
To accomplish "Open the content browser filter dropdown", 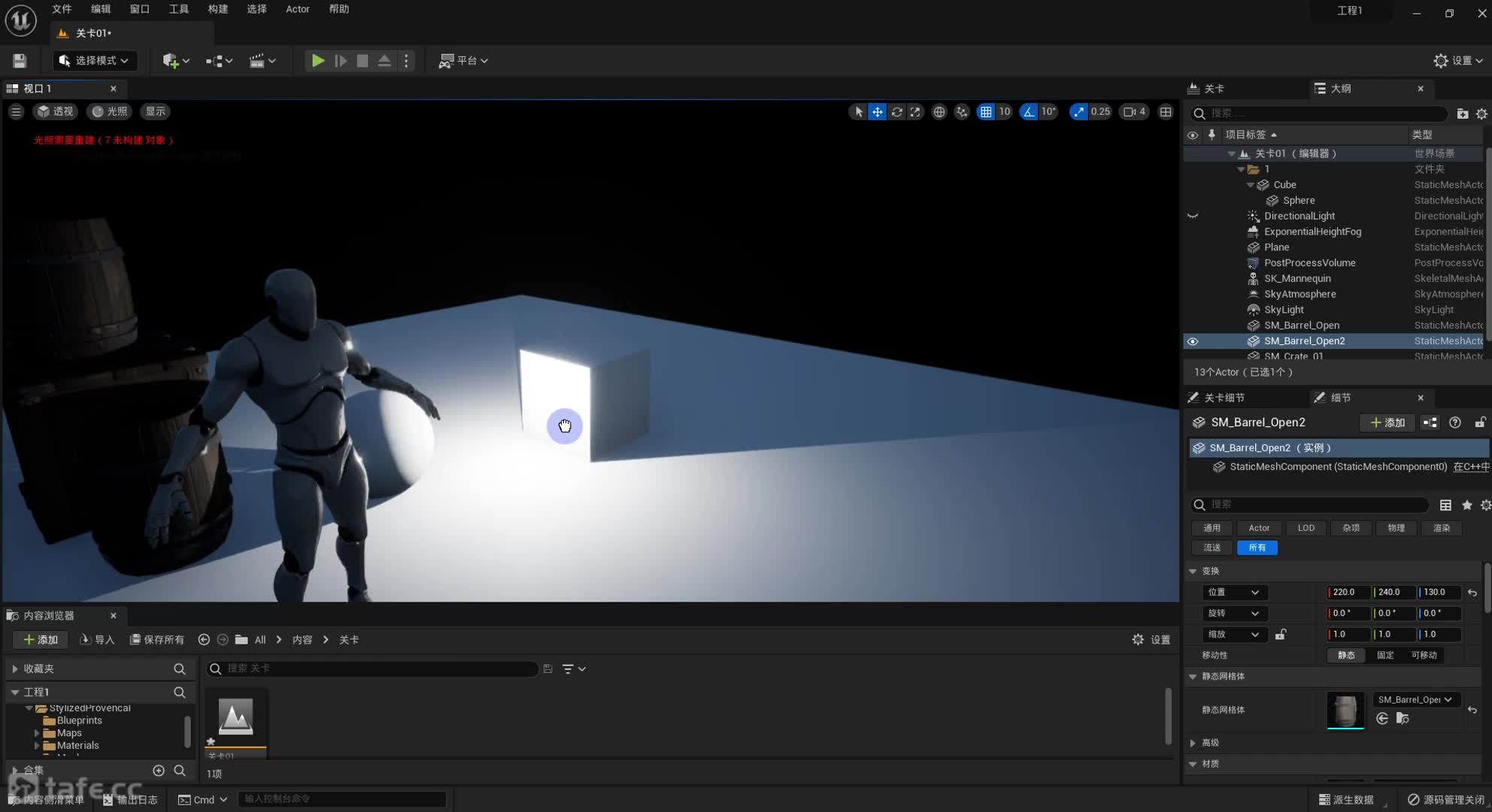I will (574, 669).
